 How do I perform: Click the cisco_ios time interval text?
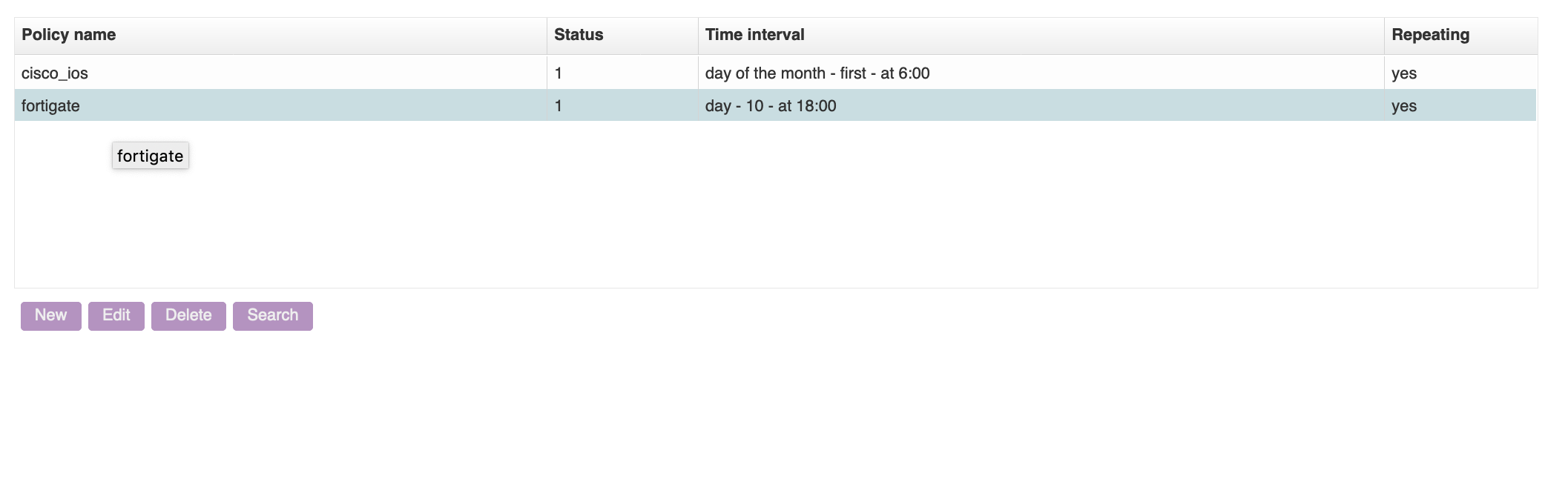click(x=817, y=73)
